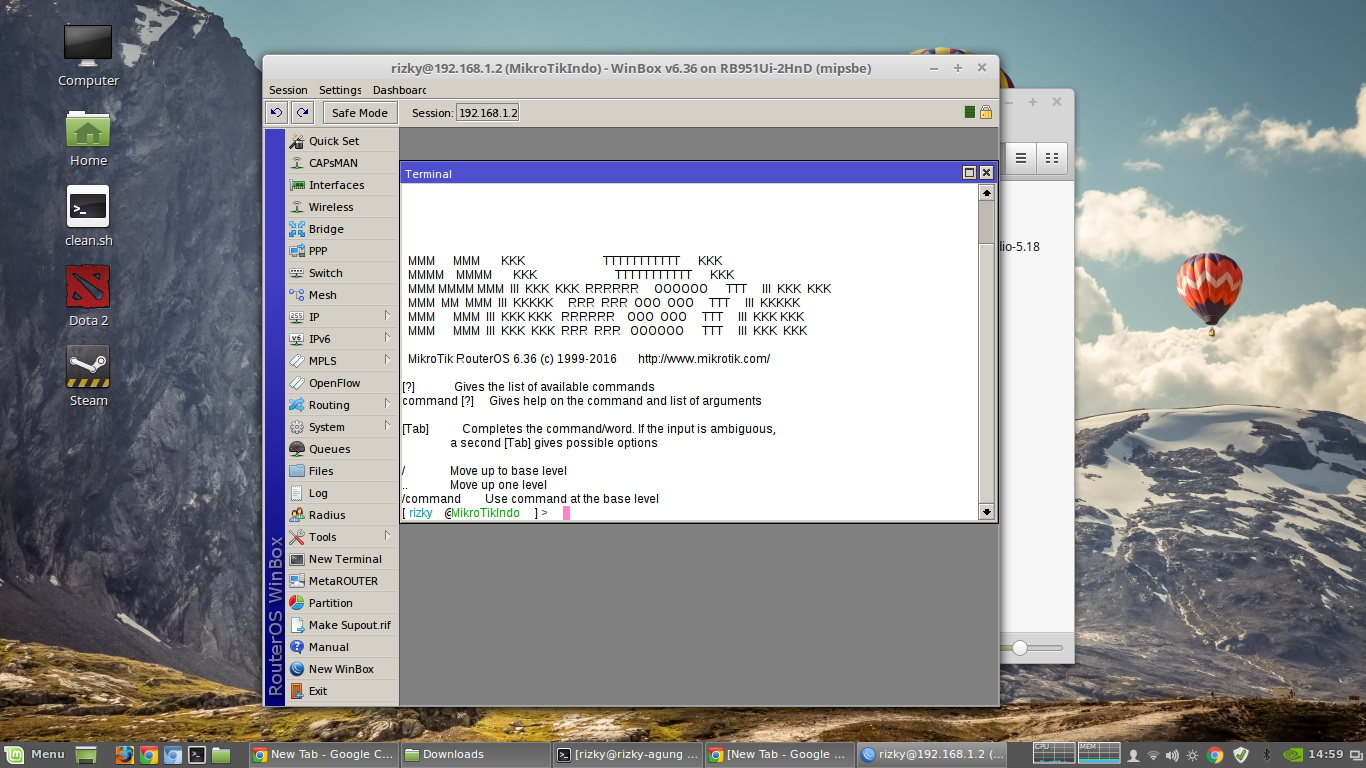Open the Session menu
The width and height of the screenshot is (1366, 768).
[288, 89]
